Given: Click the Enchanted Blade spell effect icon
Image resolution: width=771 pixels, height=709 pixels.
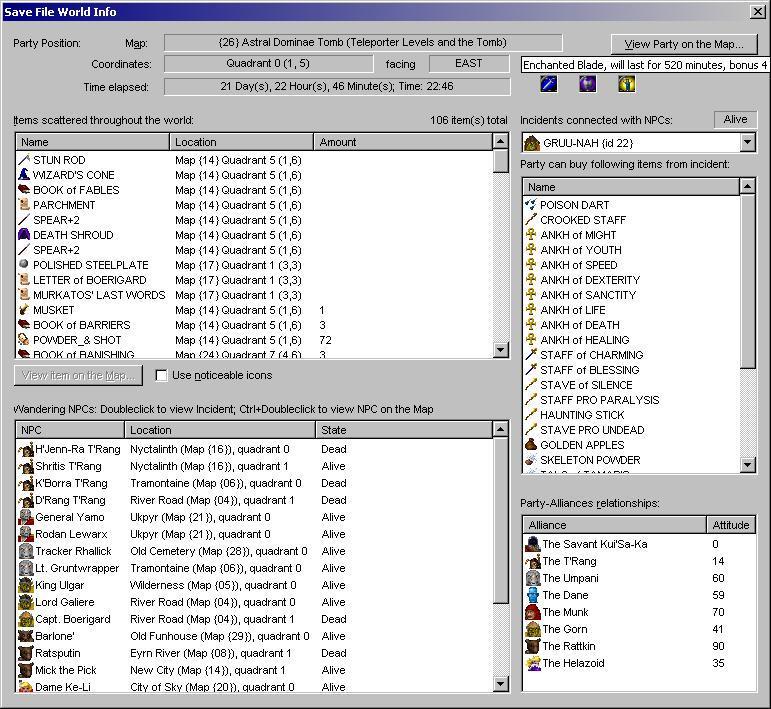Looking at the screenshot, I should pos(548,84).
